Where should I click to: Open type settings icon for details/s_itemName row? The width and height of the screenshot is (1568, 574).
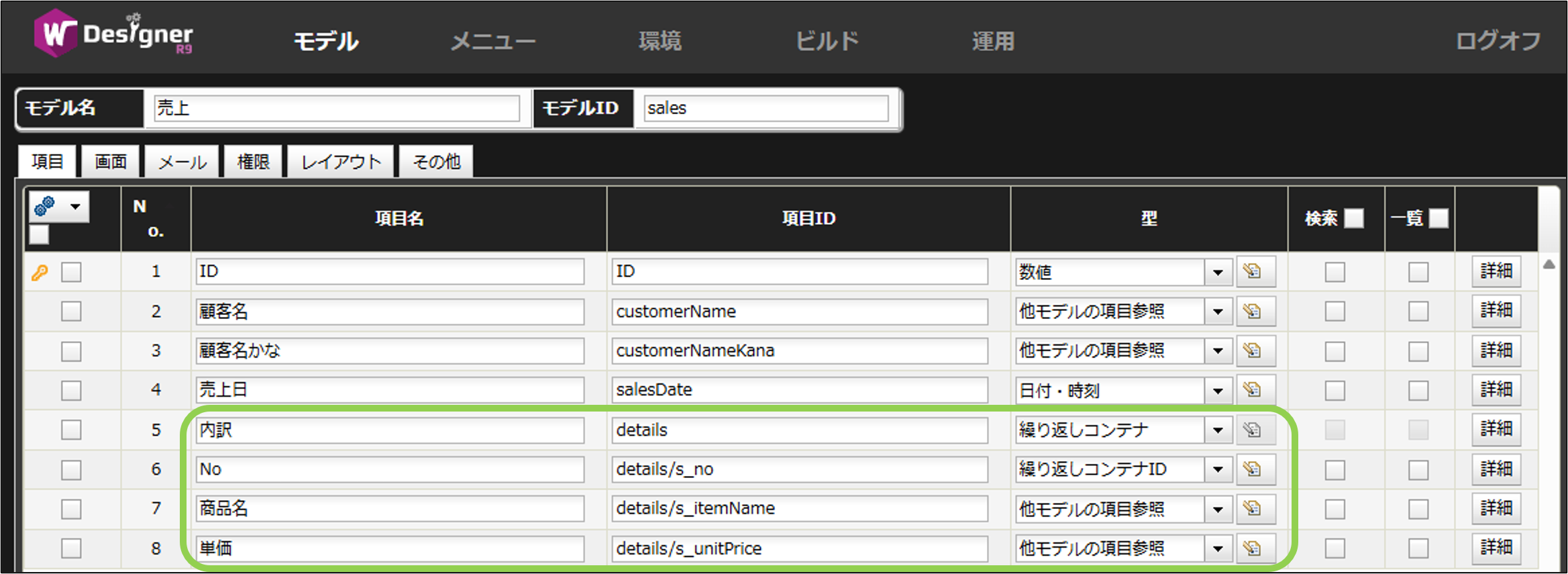click(1252, 509)
